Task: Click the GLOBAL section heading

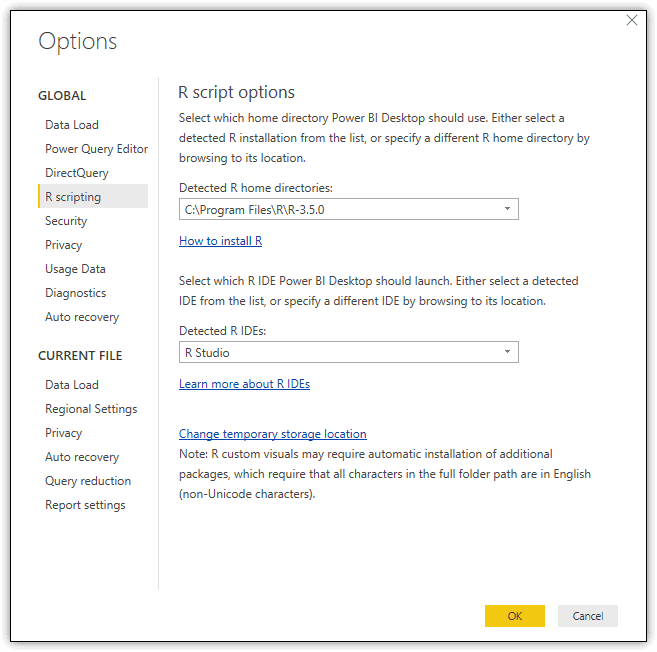Action: point(62,96)
